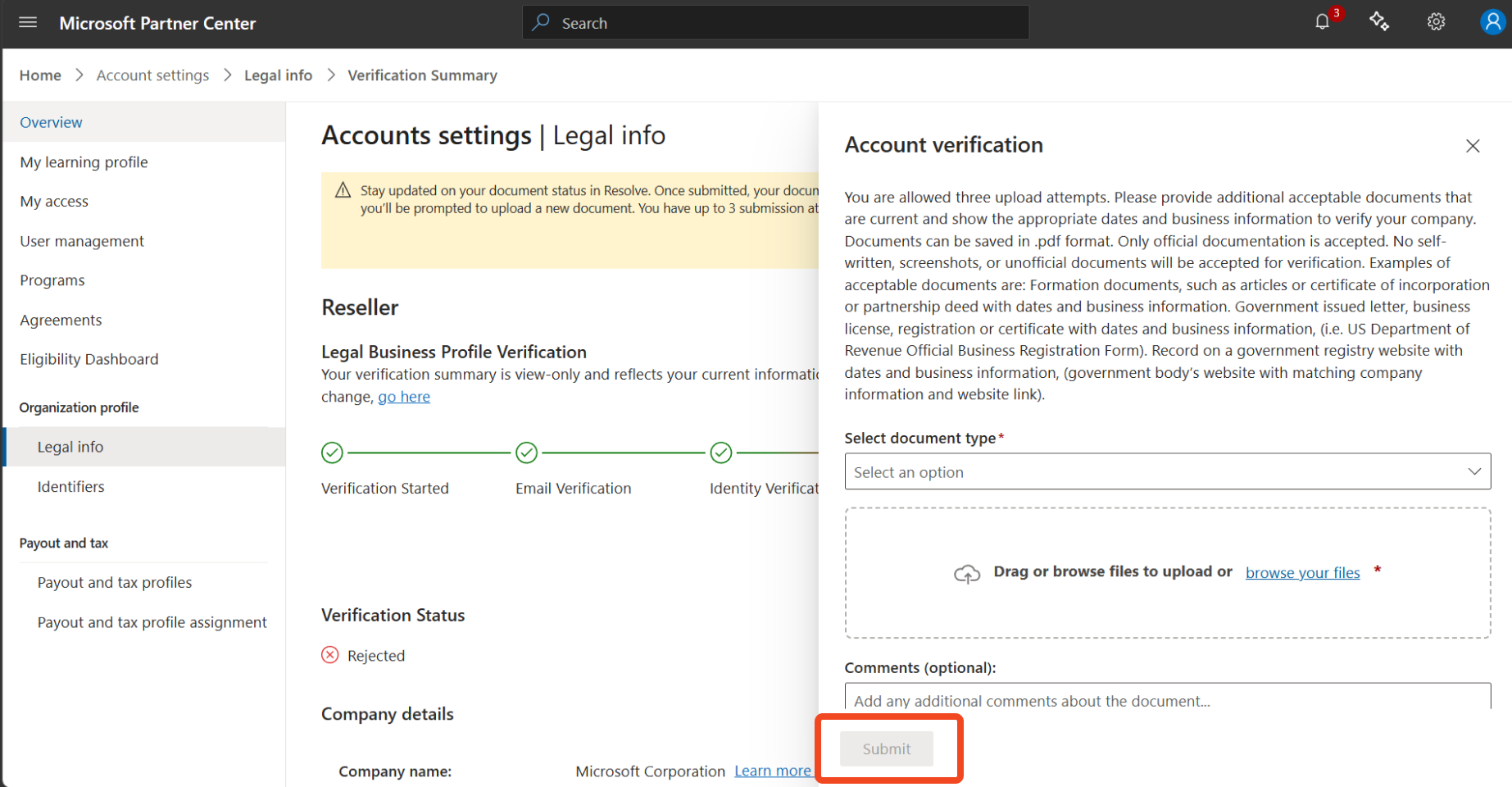This screenshot has height=787, width=1512.
Task: Click the red Rejected status icon
Action: point(330,655)
